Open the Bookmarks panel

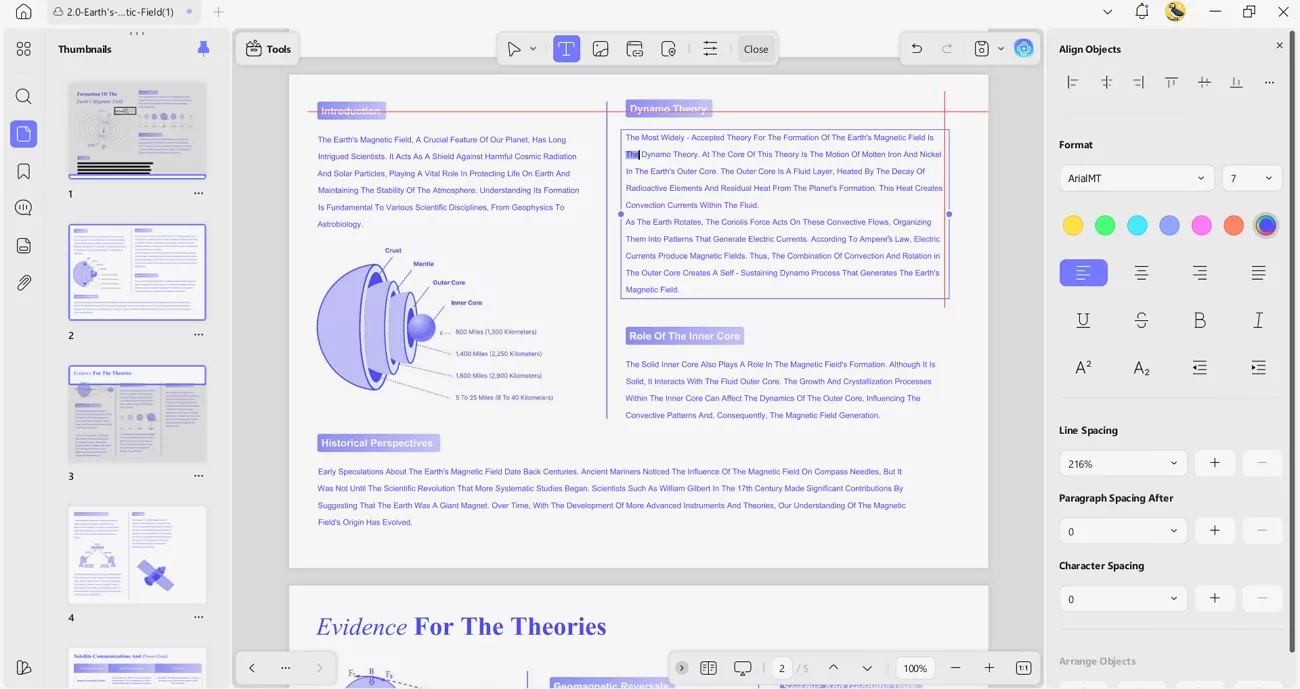pos(23,170)
